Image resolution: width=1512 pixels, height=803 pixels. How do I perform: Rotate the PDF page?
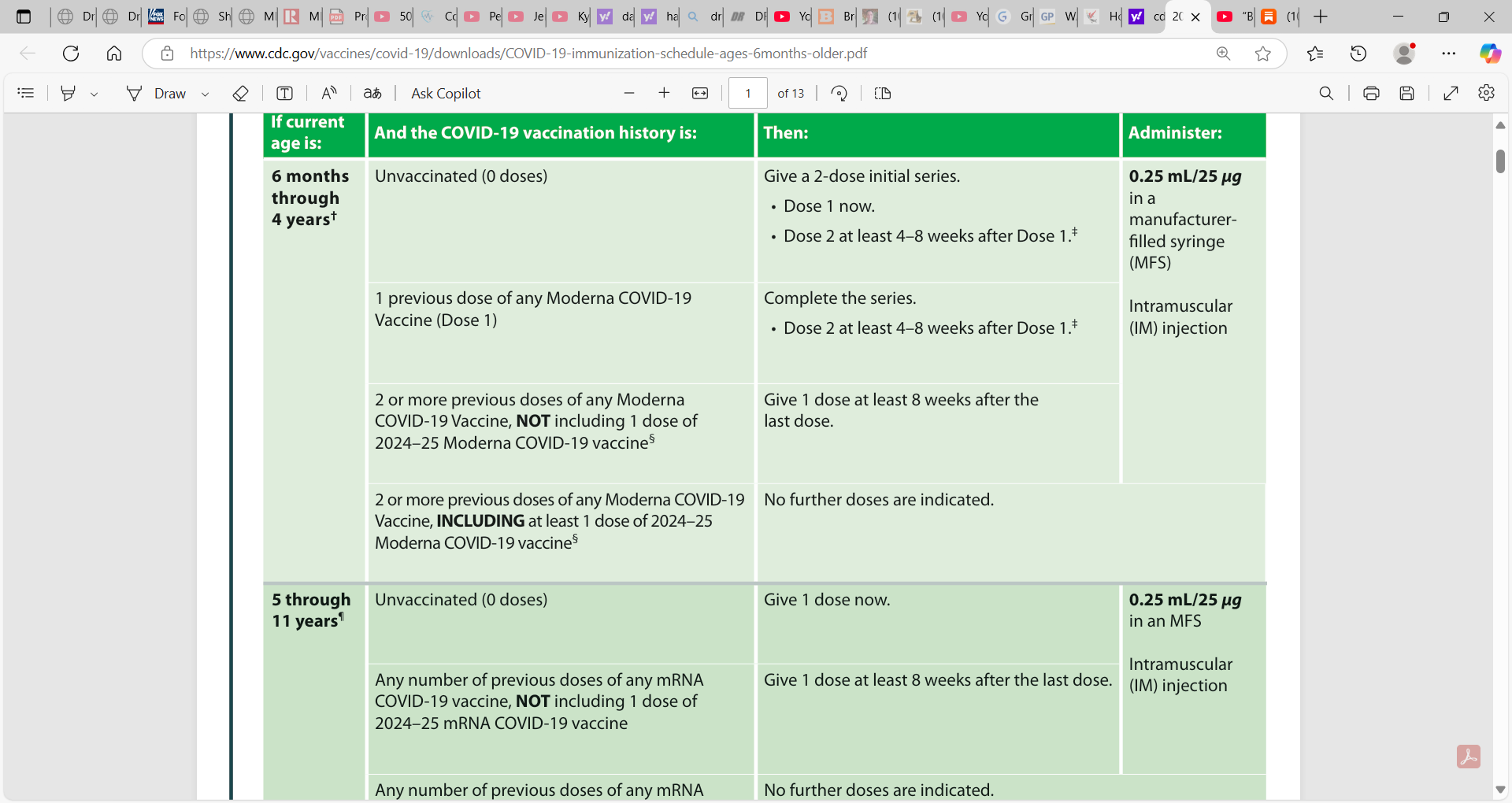coord(839,93)
